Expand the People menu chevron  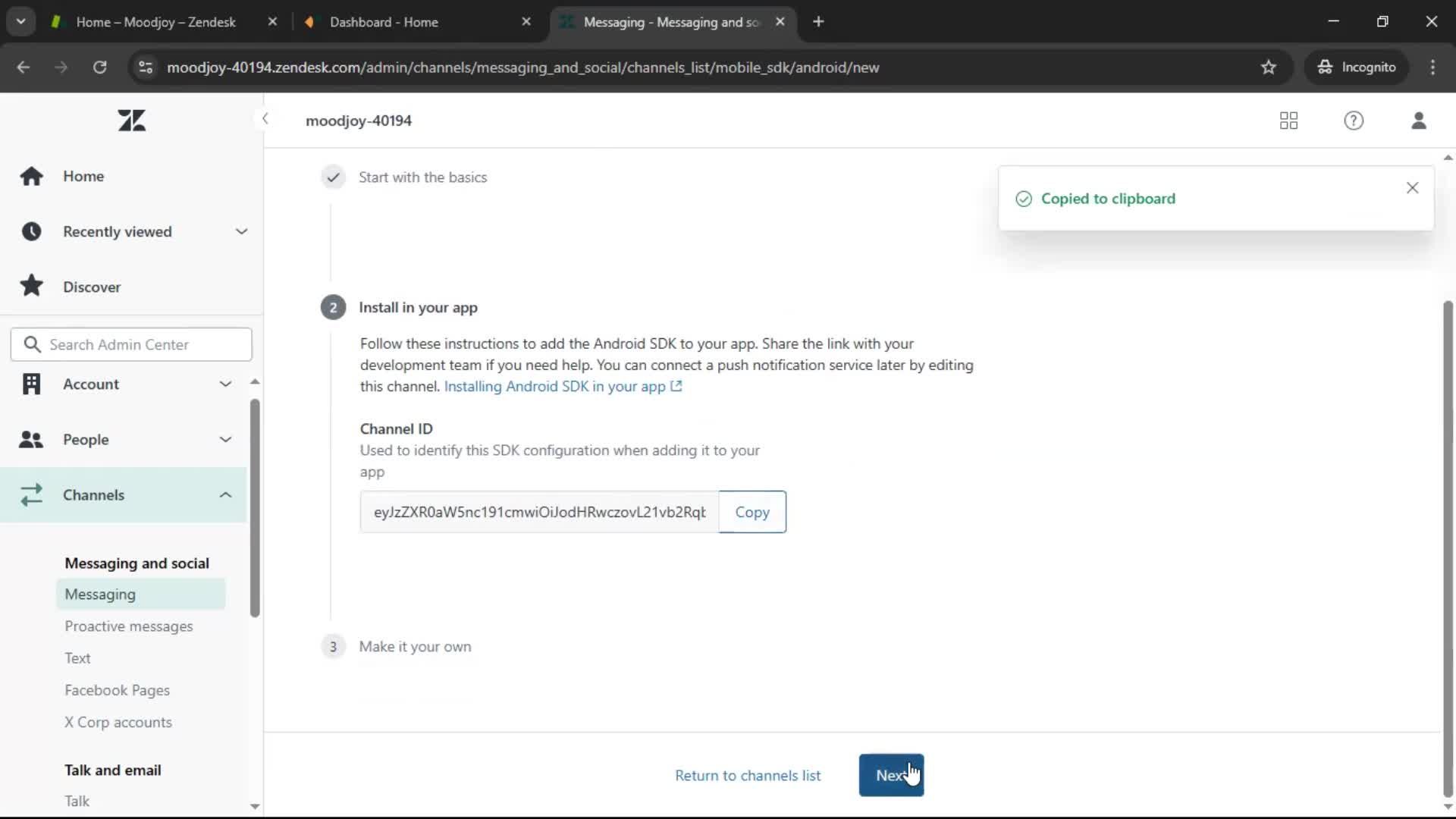click(225, 440)
